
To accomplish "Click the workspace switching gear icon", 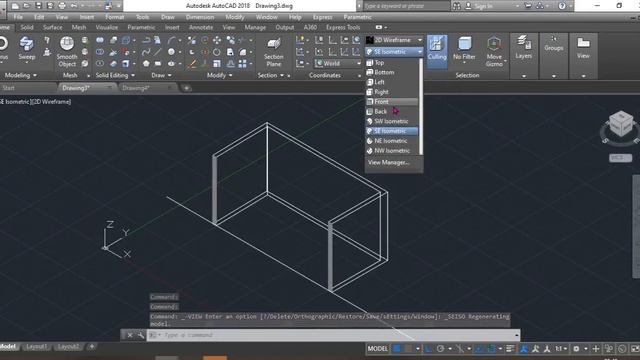I will (576, 349).
